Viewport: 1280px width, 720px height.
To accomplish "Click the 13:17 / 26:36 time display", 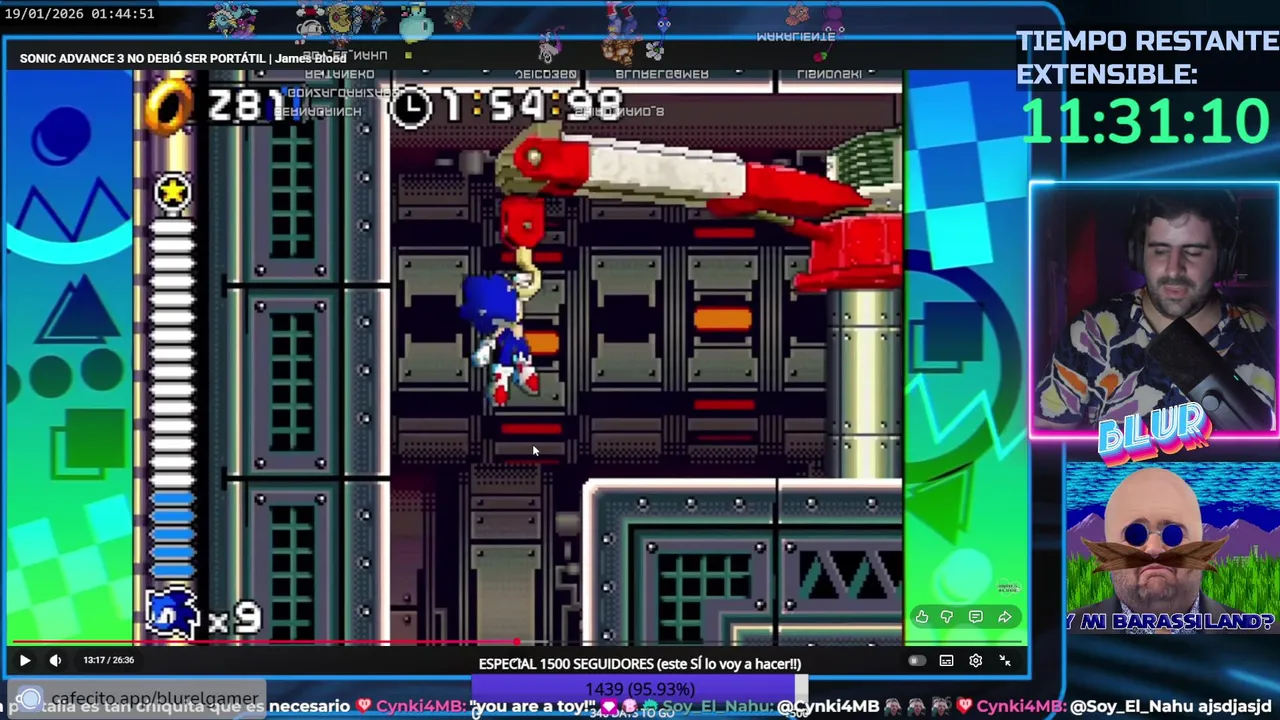I will pyautogui.click(x=108, y=660).
